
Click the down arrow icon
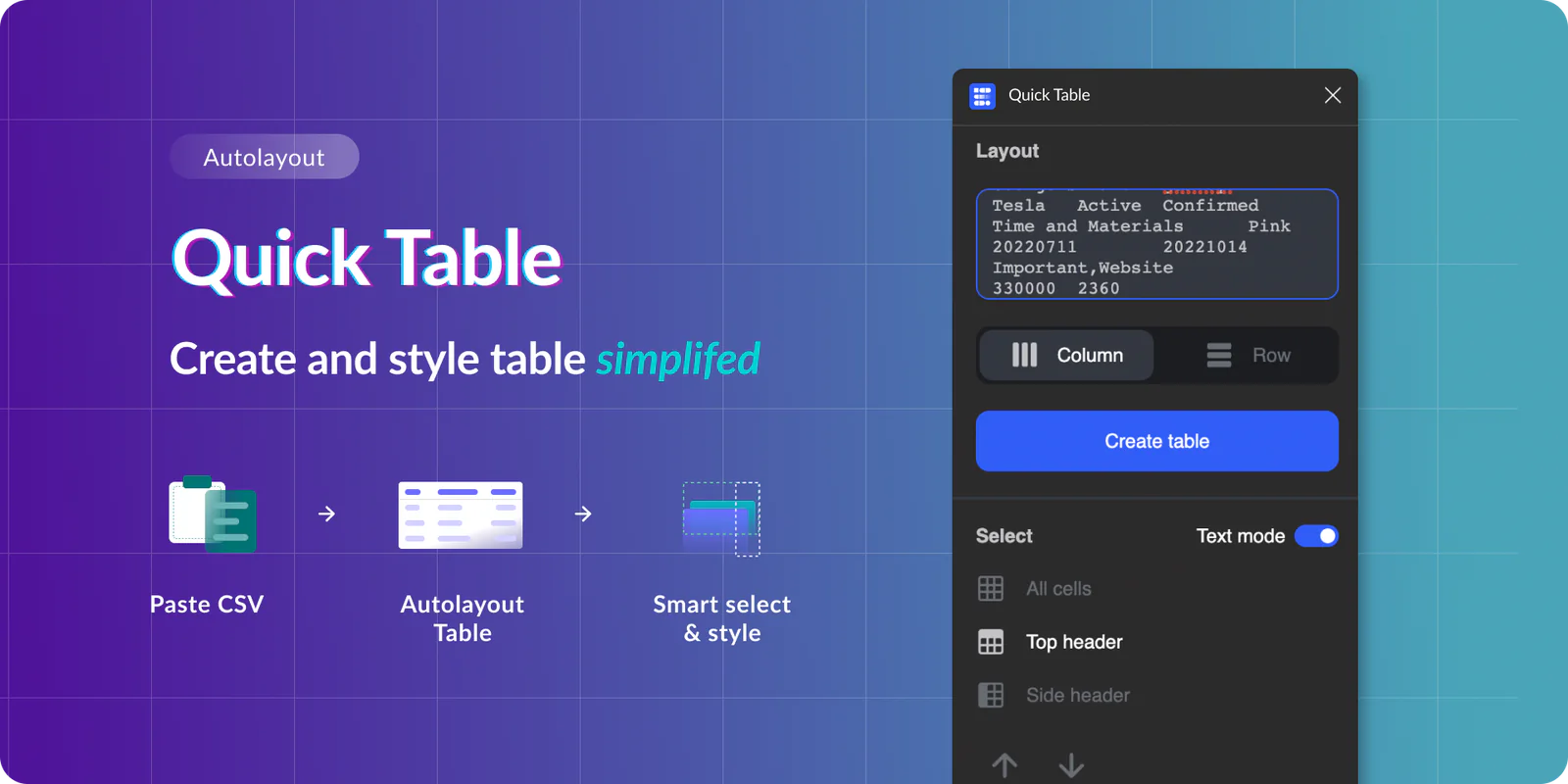(x=1071, y=765)
